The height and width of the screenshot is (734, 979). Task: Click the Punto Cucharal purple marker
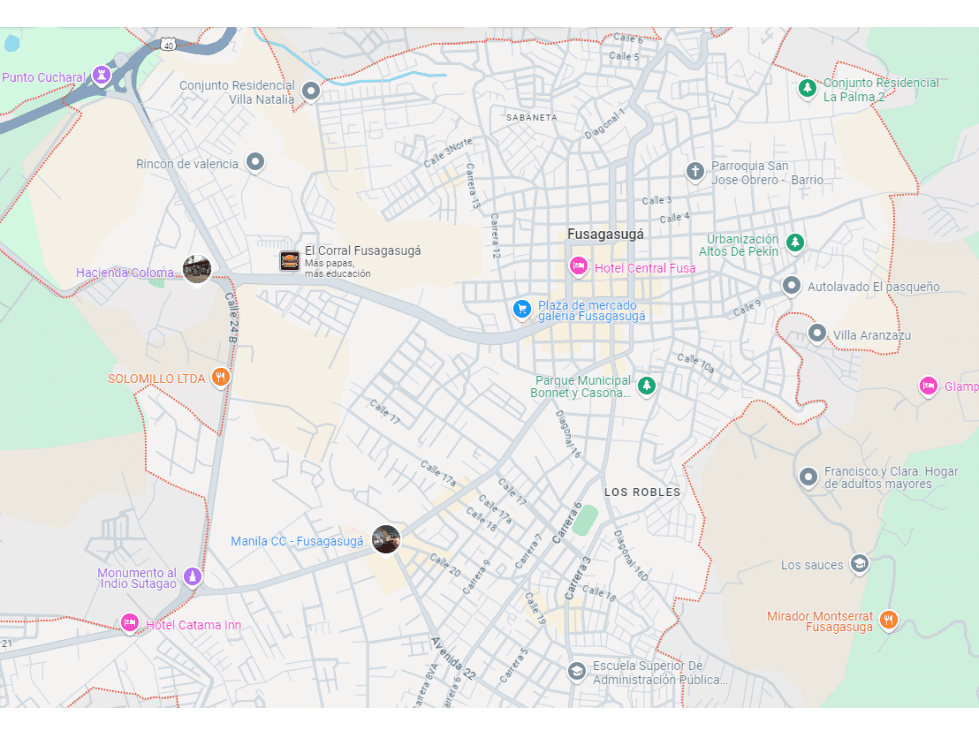pos(101,75)
